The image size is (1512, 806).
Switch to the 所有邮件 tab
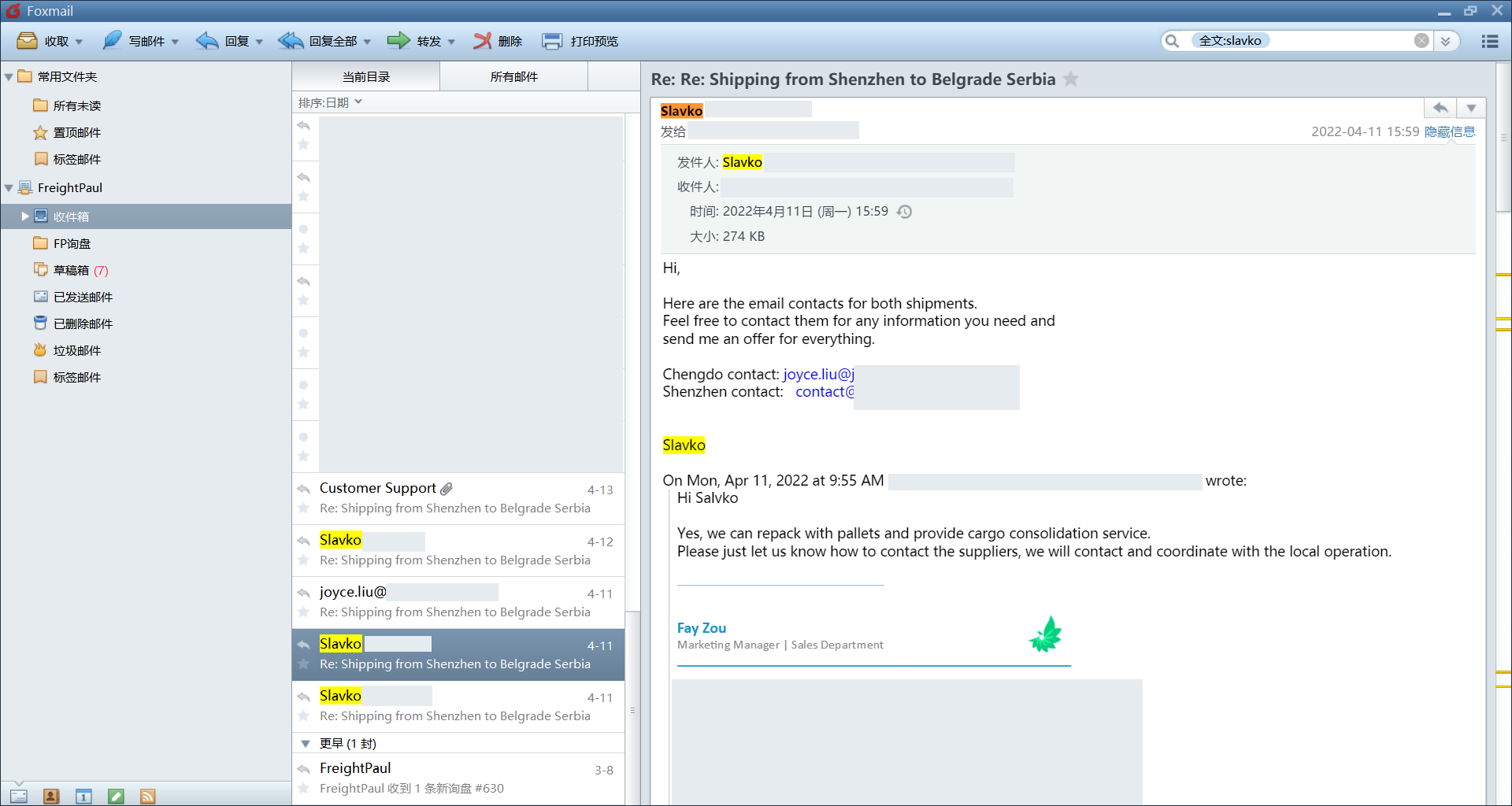pyautogui.click(x=513, y=76)
